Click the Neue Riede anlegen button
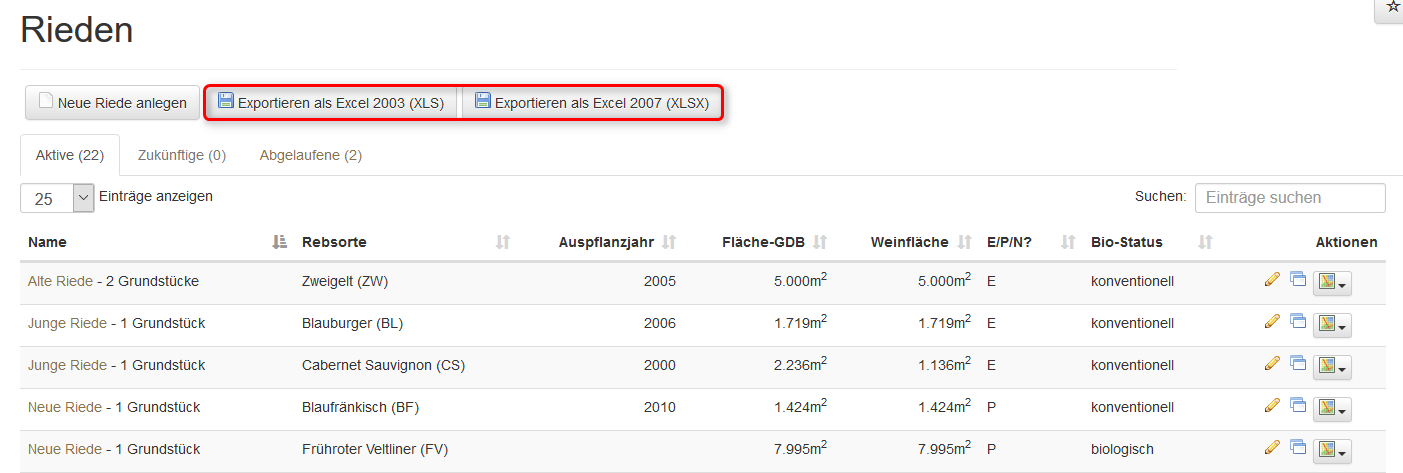Image resolution: width=1403 pixels, height=473 pixels. tap(112, 102)
